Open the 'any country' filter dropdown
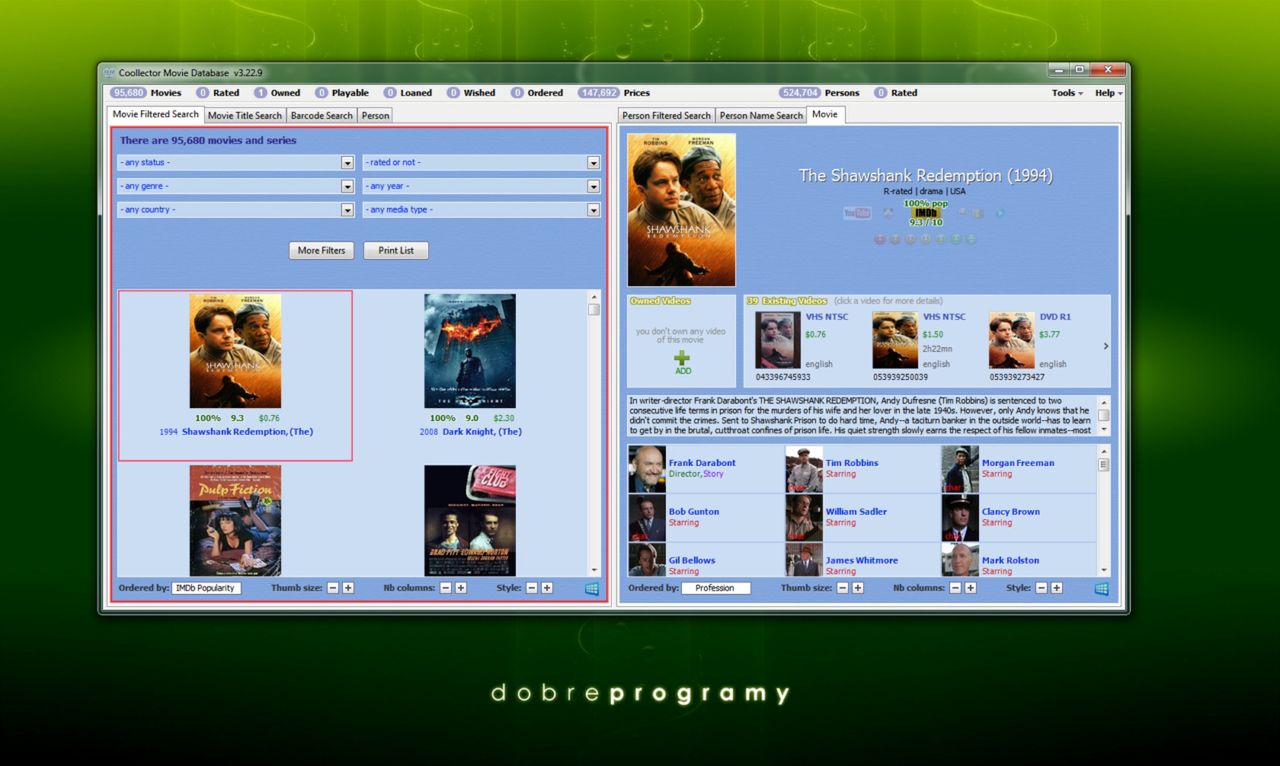1280x766 pixels. (236, 210)
